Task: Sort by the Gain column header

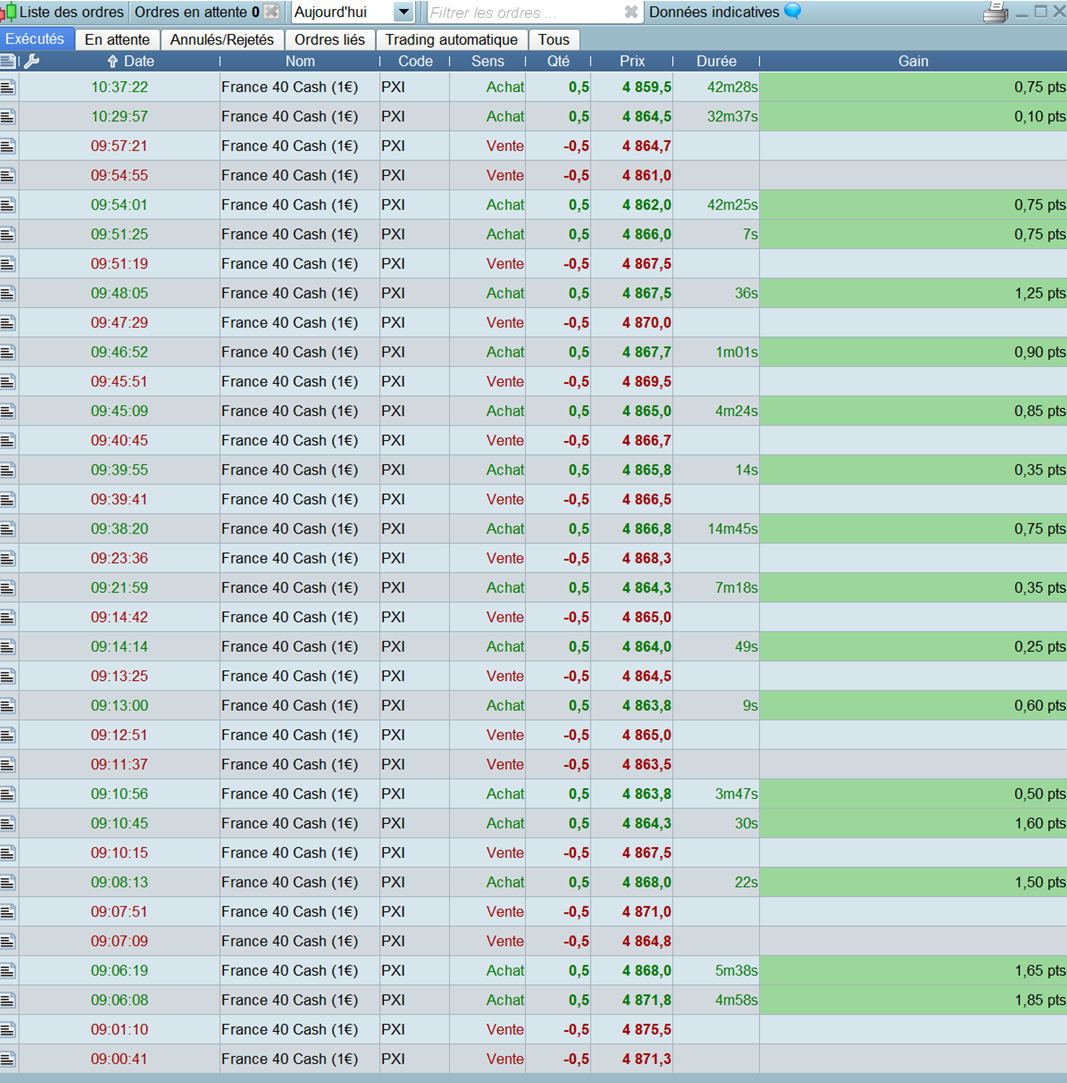Action: pyautogui.click(x=913, y=61)
